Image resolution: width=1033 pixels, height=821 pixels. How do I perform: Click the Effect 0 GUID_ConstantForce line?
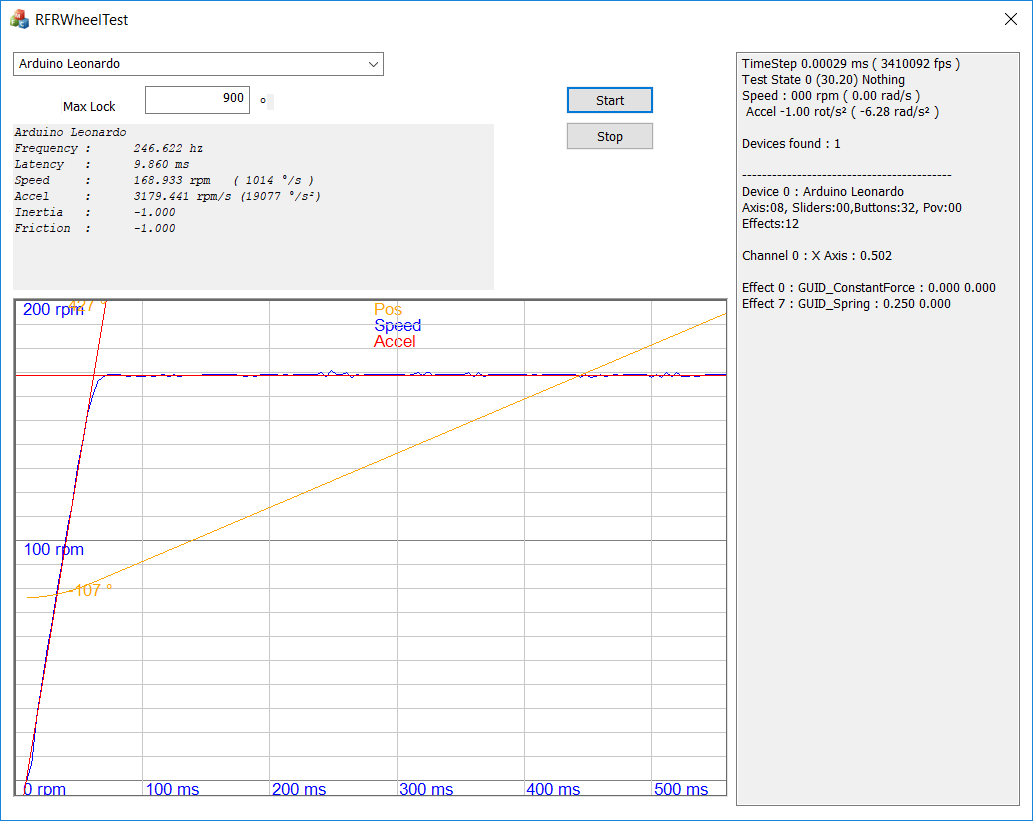(868, 288)
